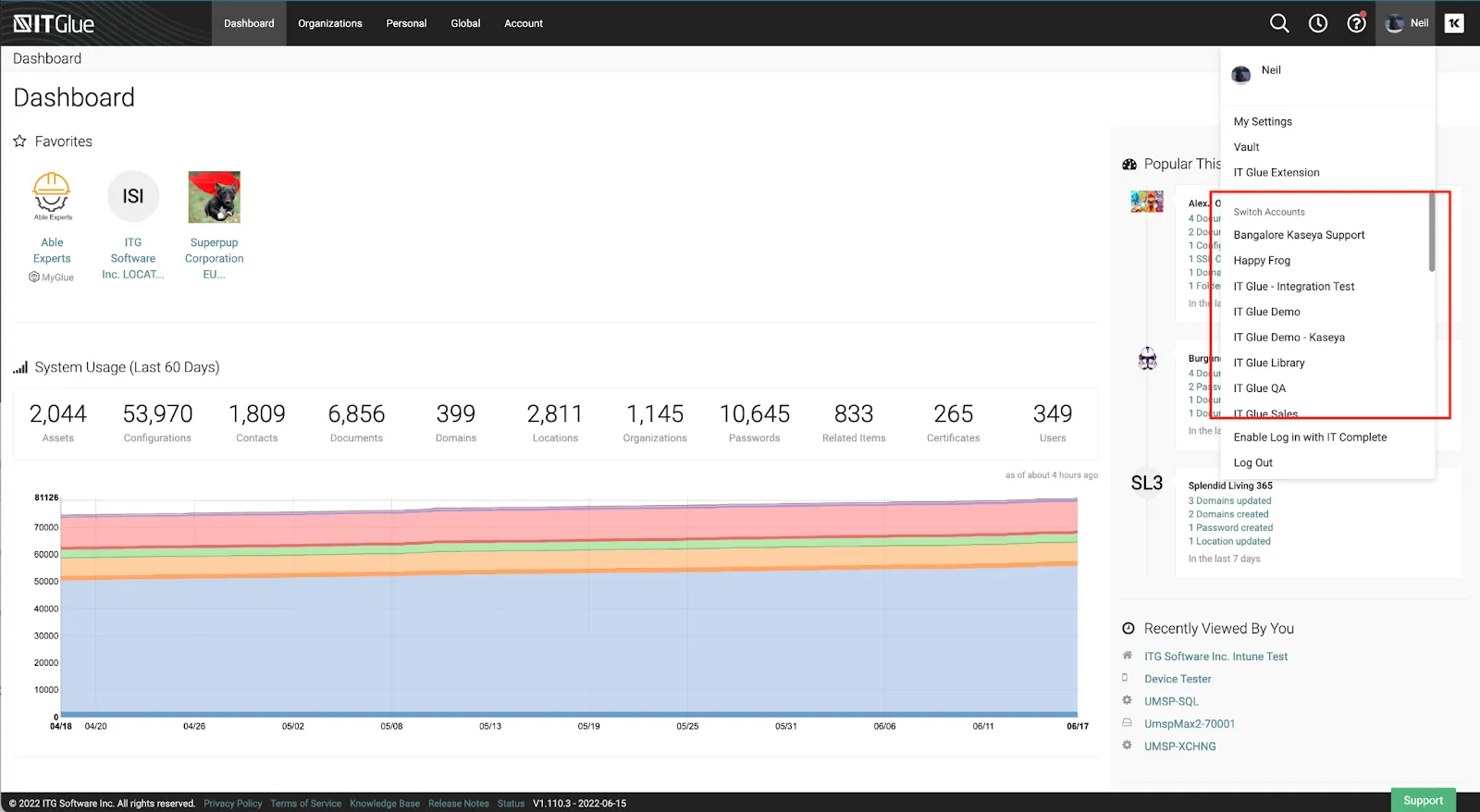Switch account to Happy Frog
Image resolution: width=1480 pixels, height=812 pixels.
(x=1262, y=261)
